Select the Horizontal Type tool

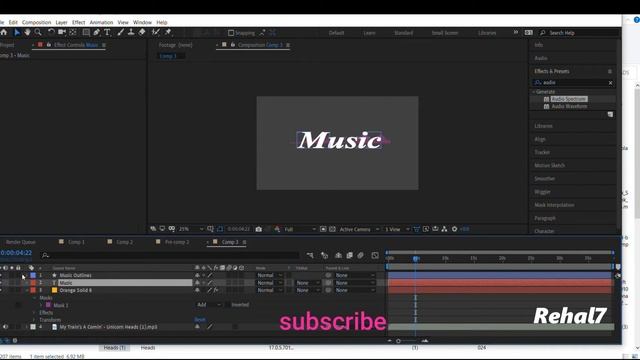click(107, 32)
